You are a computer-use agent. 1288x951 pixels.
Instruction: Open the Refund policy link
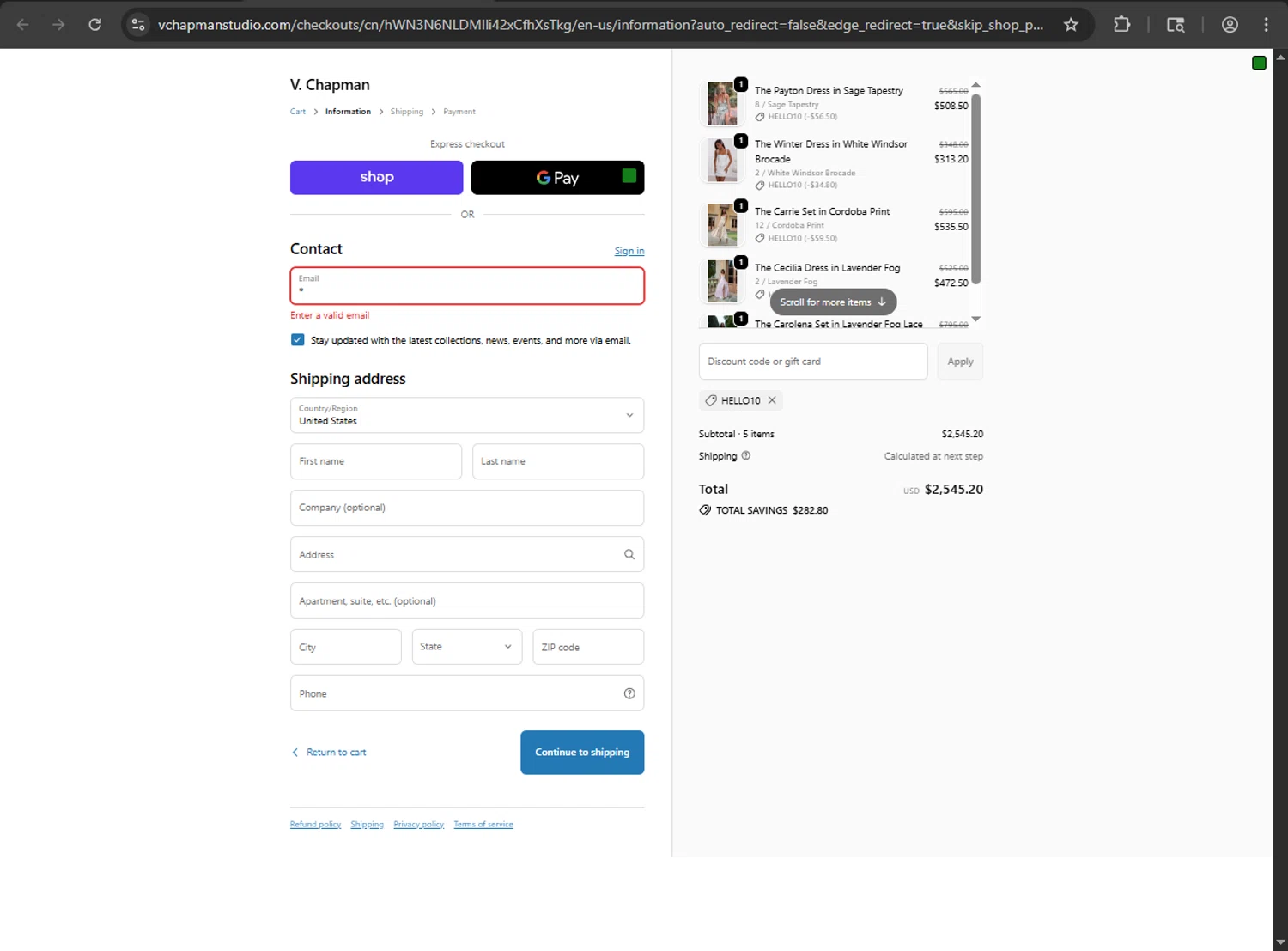pyautogui.click(x=315, y=825)
